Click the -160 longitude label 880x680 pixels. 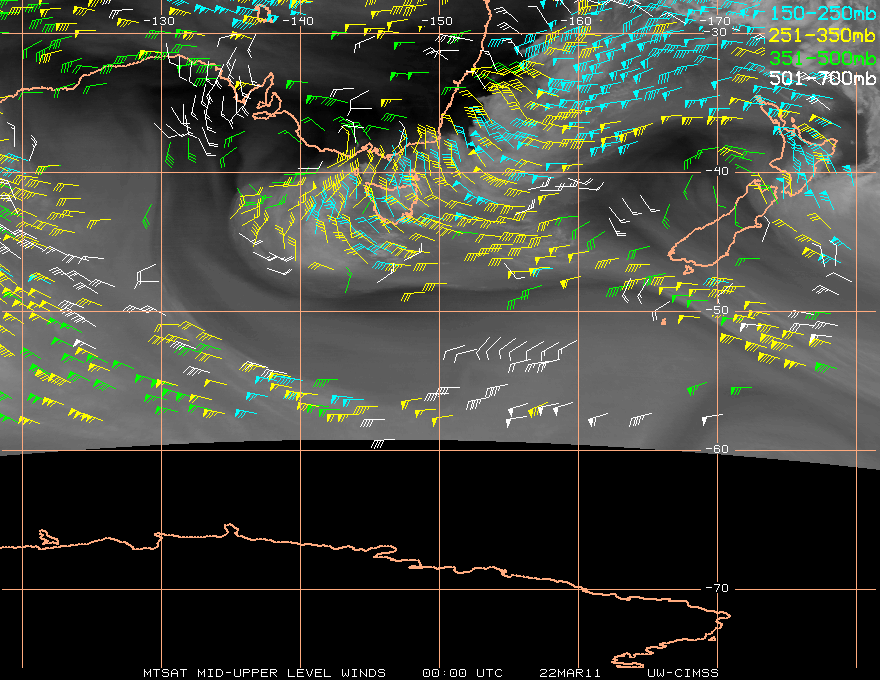(576, 21)
